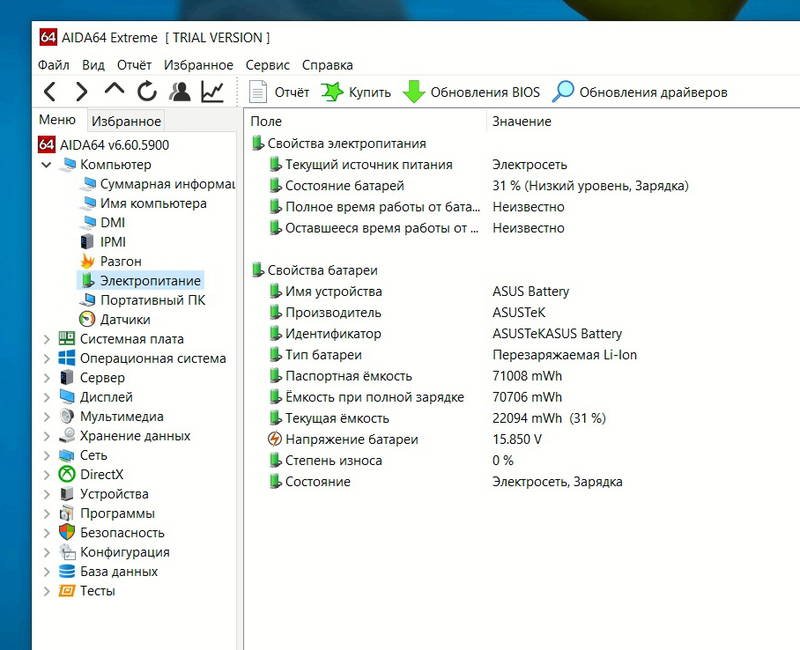Image resolution: width=800 pixels, height=650 pixels.
Task: Switch to the Меню tab
Action: pos(57,120)
